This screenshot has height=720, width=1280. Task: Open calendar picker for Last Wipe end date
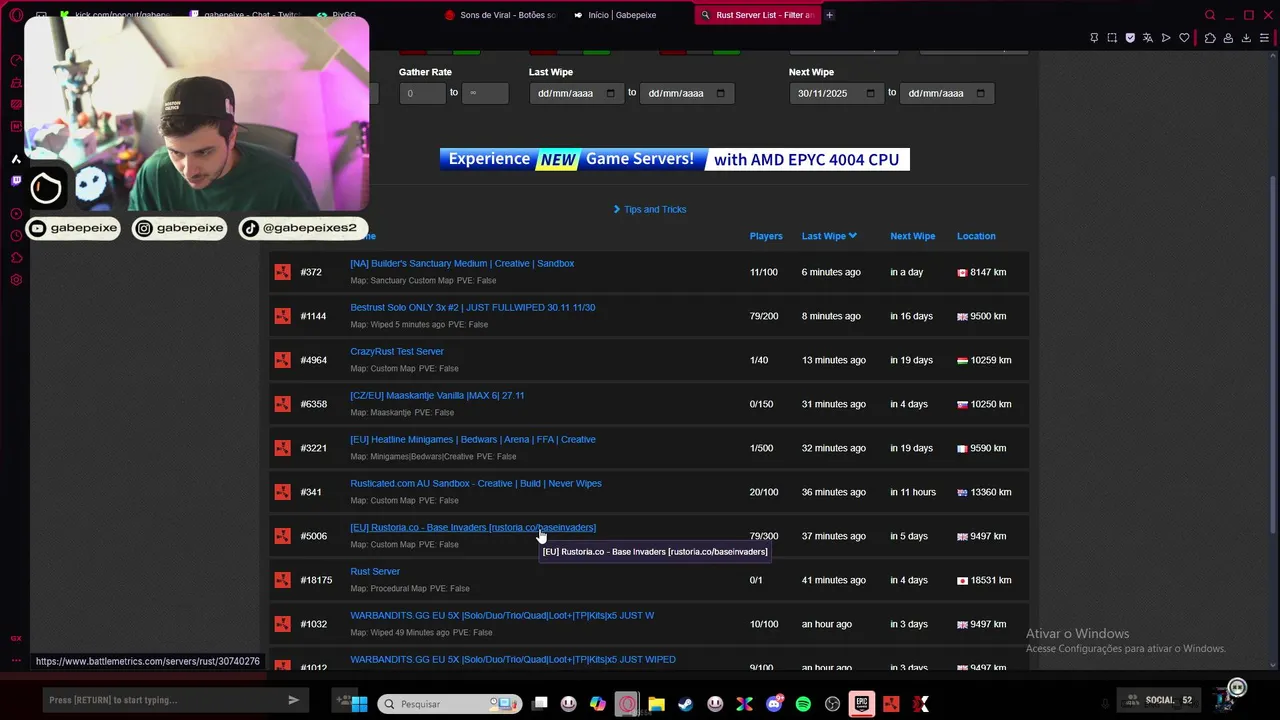coord(720,93)
